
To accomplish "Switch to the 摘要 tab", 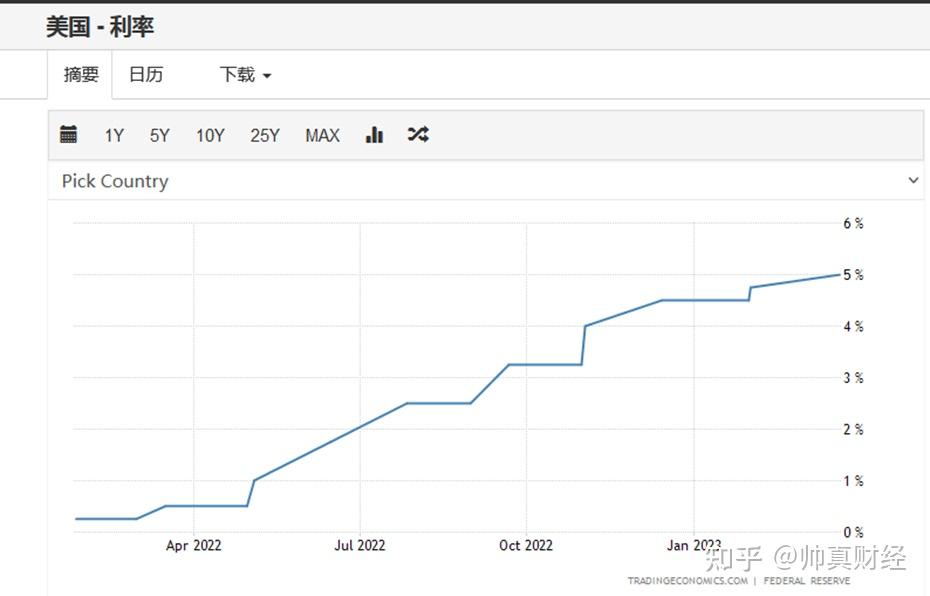I will click(81, 75).
